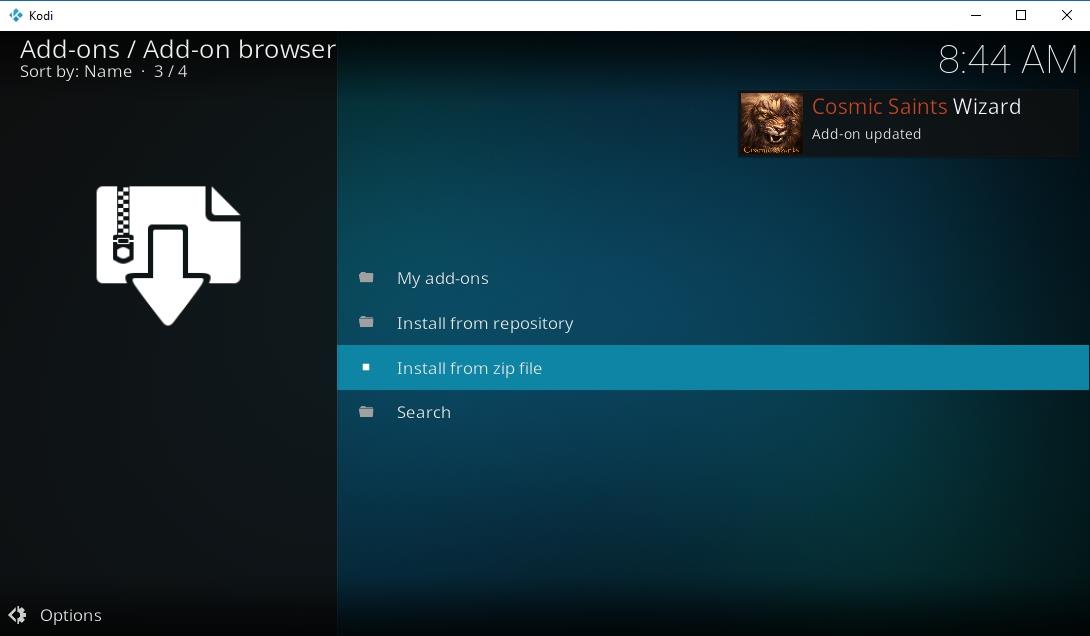Viewport: 1090px width, 636px height.
Task: Click the folder icon next to Install from repository
Action: pyautogui.click(x=366, y=322)
